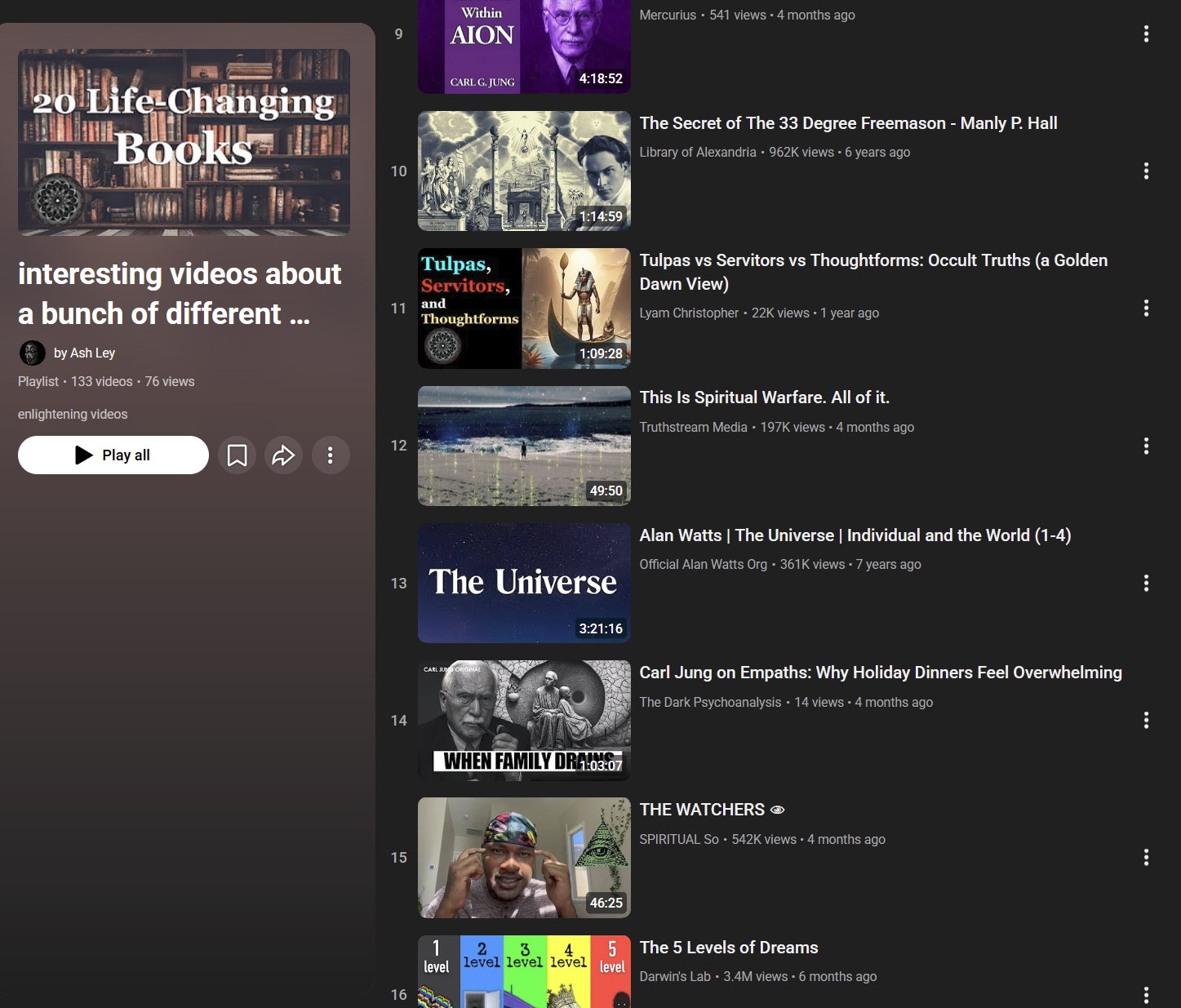Save the playlist with the bookmark icon
1181x1008 pixels.
coord(237,455)
